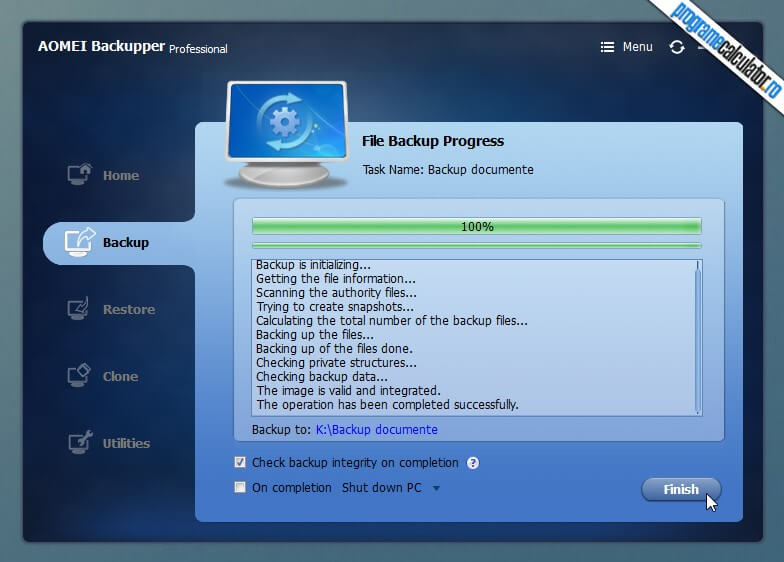This screenshot has height=562, width=784.
Task: Click the Utilities wrench icon
Action: coord(80,442)
